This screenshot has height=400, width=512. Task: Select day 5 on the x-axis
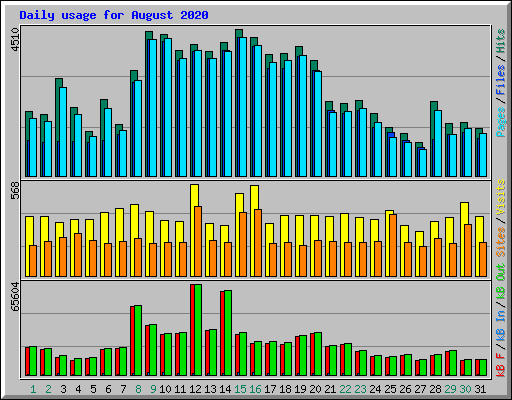(x=93, y=389)
